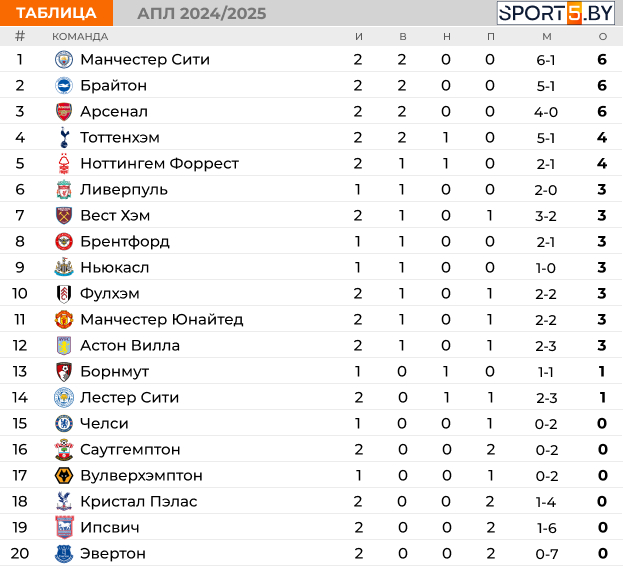Click the Everton crest icon
Viewport: 623px width, 574px height.
[x=64, y=553]
